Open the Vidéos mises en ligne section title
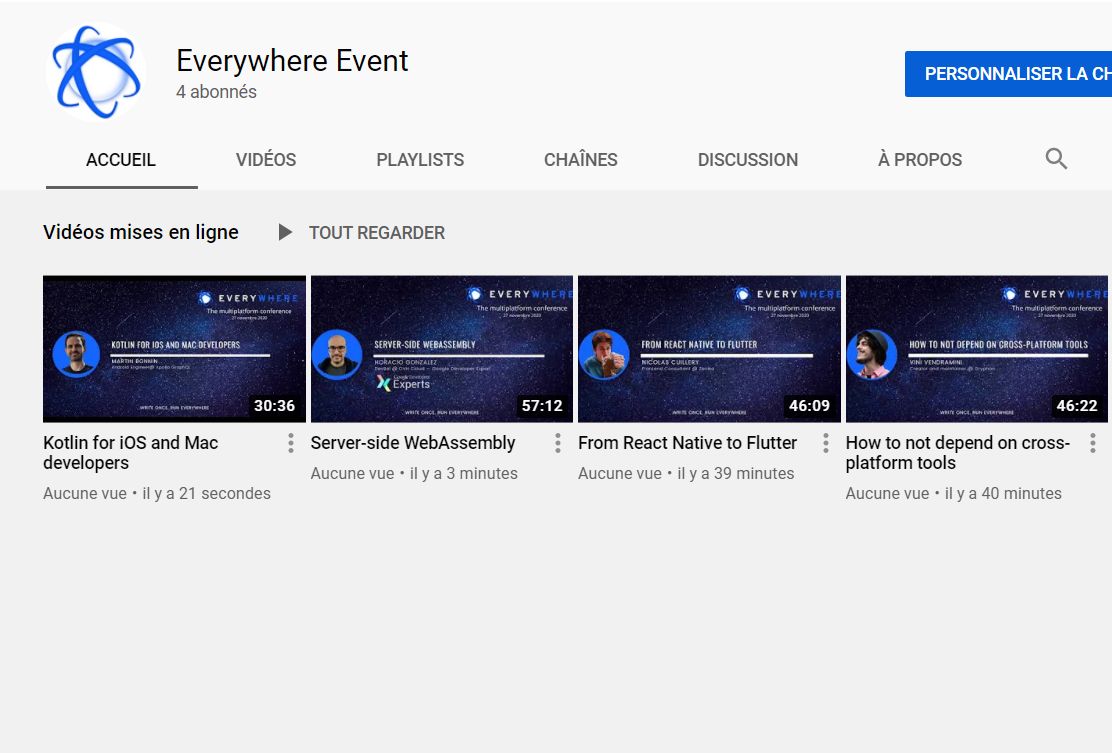Screen dimensions: 1112x753 click(x=140, y=232)
